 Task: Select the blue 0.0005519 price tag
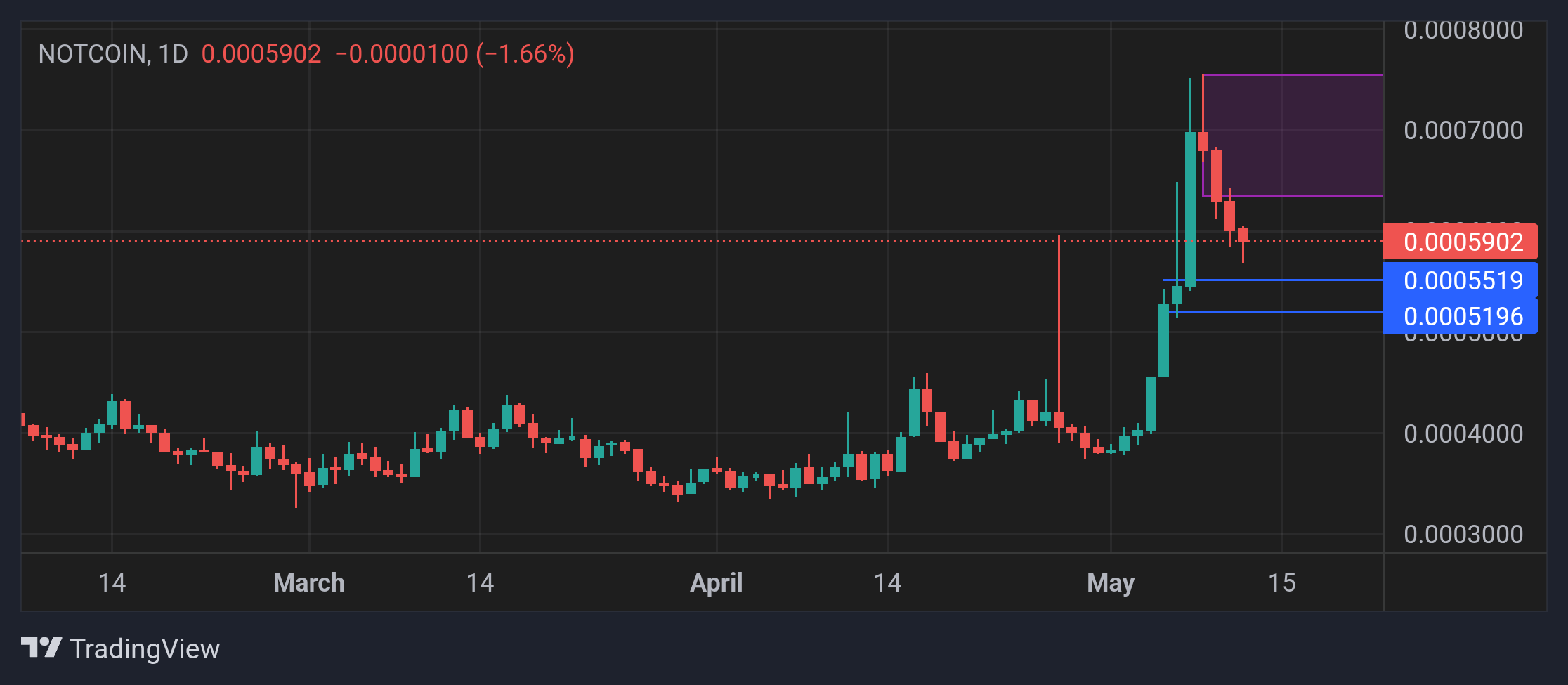[x=1461, y=280]
